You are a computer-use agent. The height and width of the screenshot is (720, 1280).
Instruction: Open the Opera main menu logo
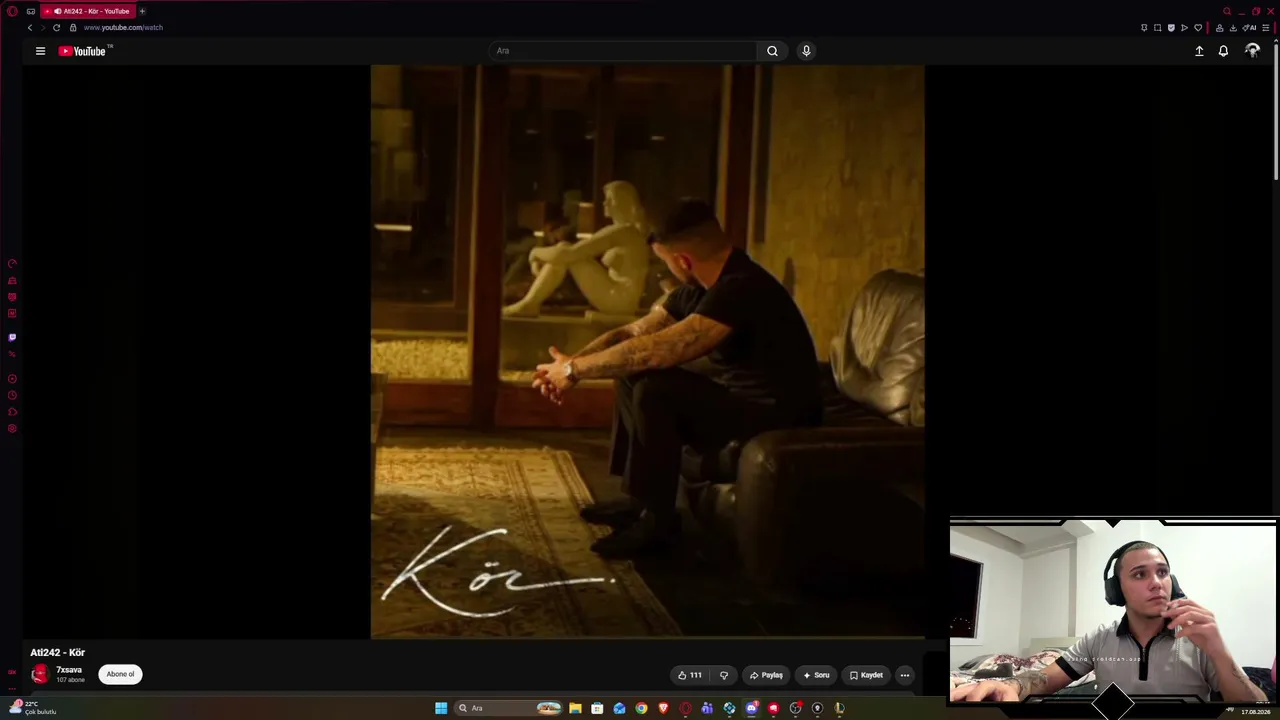click(12, 11)
